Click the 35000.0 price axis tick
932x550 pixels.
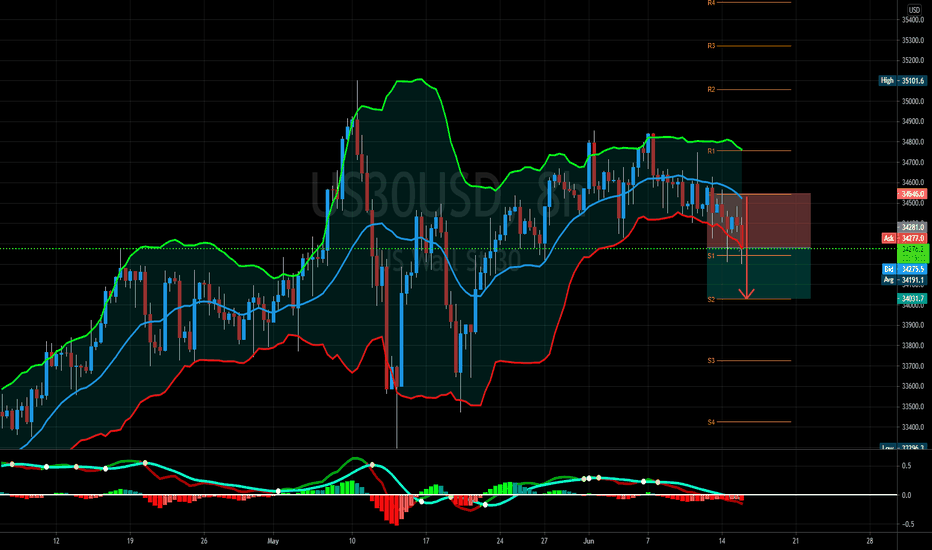913,101
